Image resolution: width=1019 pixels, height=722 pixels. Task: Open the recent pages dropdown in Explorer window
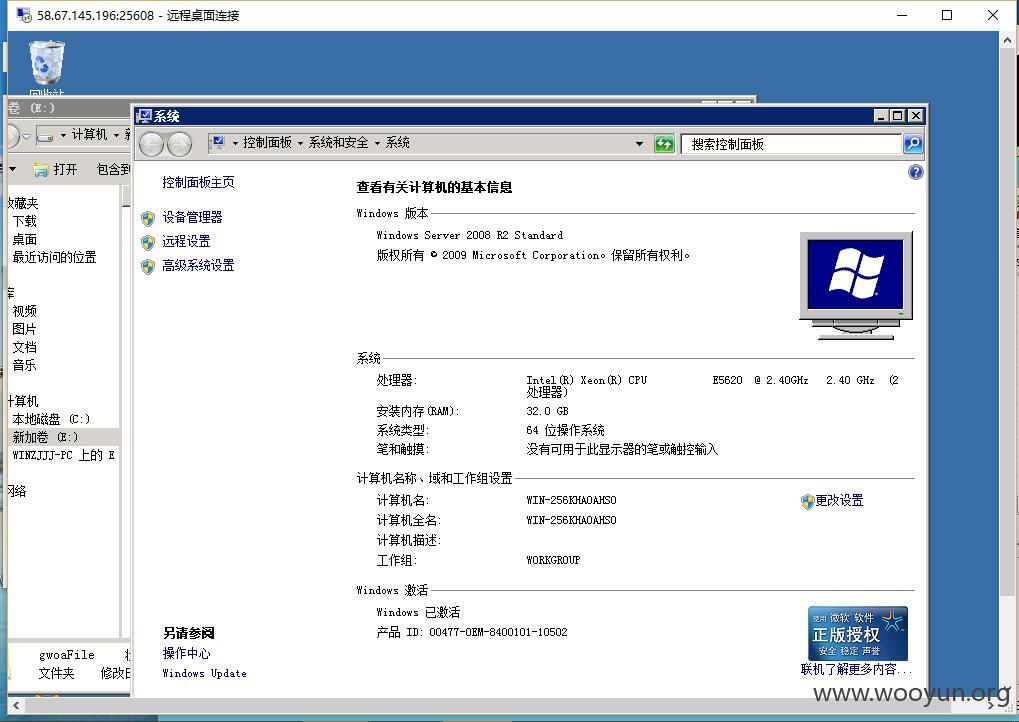click(x=26, y=136)
